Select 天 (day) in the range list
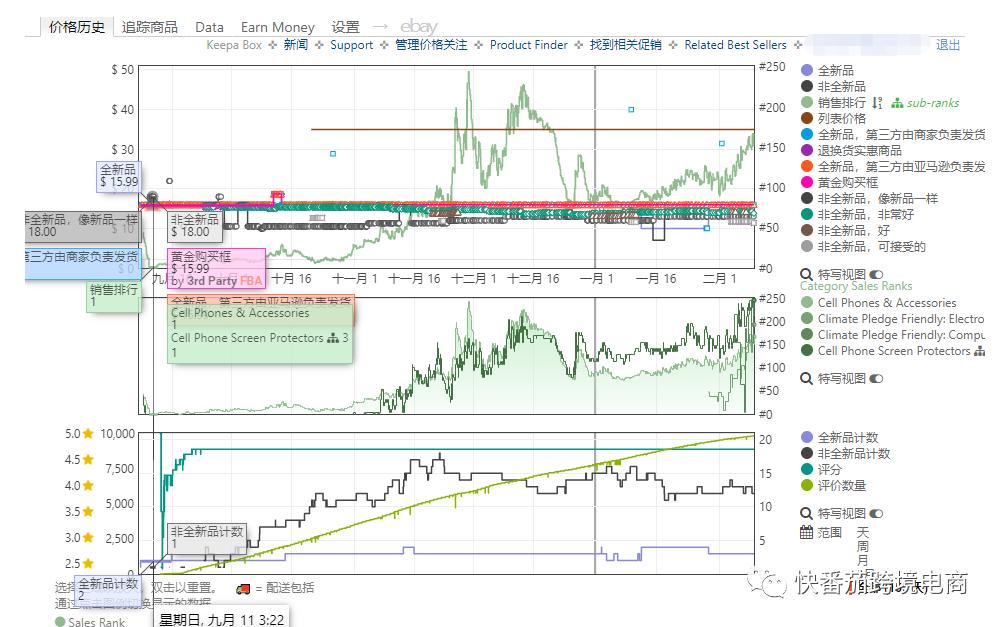 click(x=862, y=533)
